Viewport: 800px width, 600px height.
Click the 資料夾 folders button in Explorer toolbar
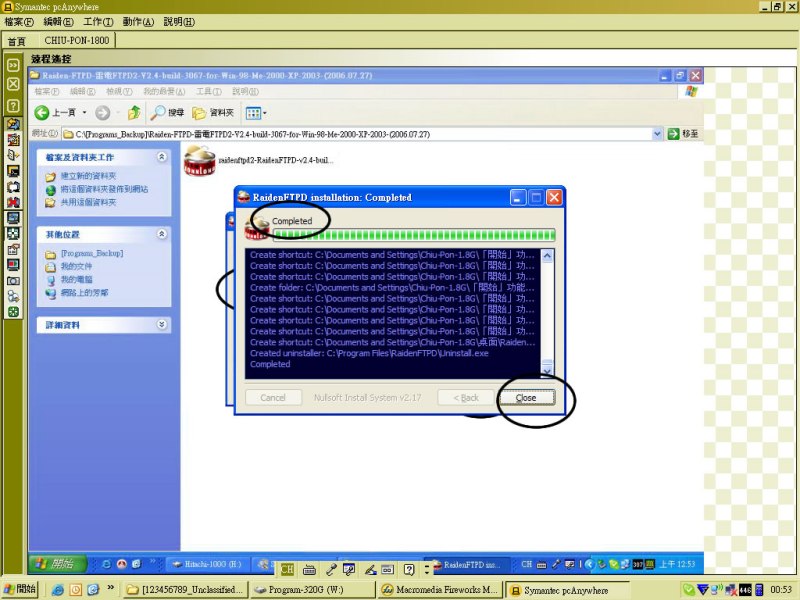tap(213, 112)
